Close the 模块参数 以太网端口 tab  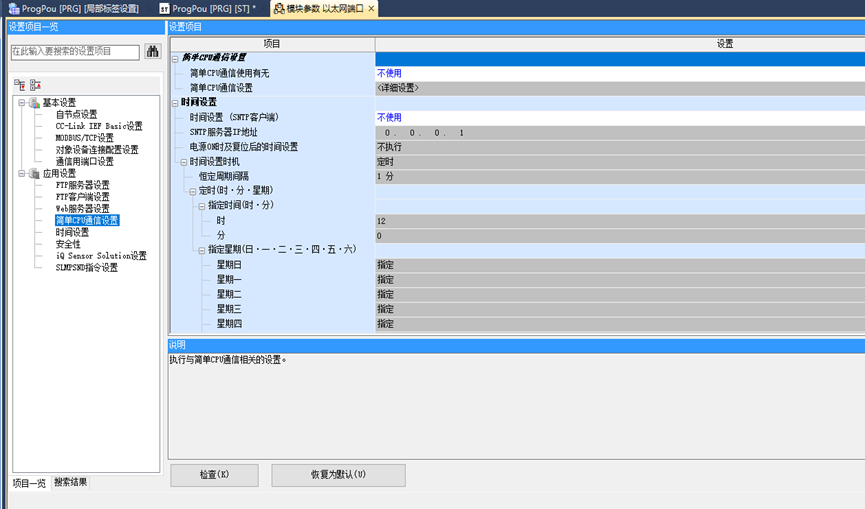coord(372,8)
